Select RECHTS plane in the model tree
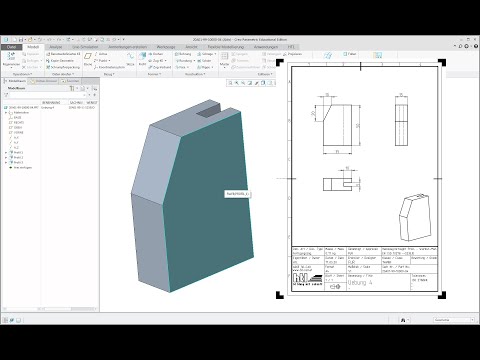 tap(16, 123)
